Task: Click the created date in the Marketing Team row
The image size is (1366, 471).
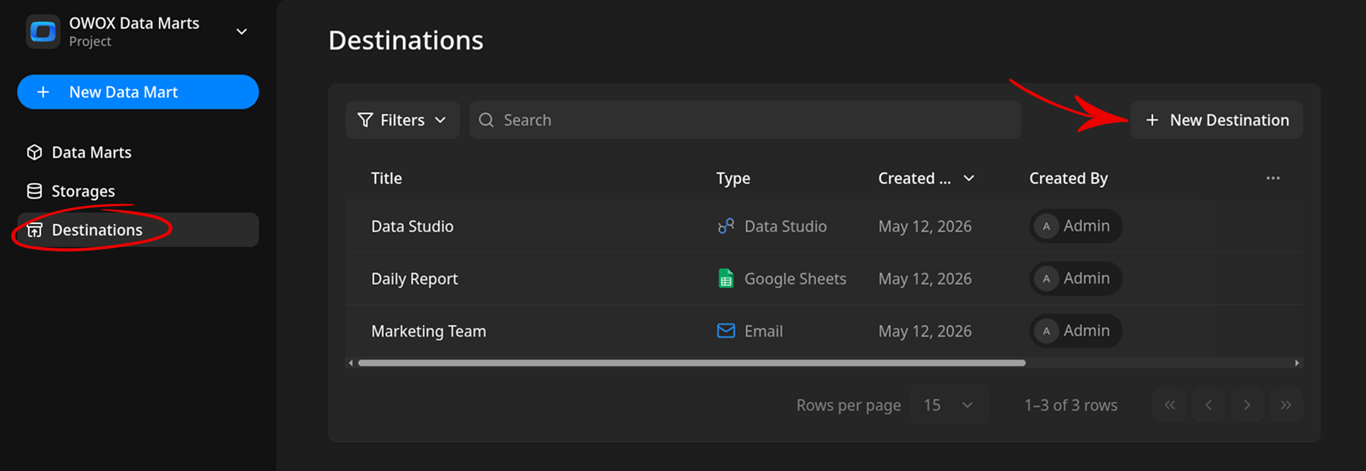Action: [925, 331]
